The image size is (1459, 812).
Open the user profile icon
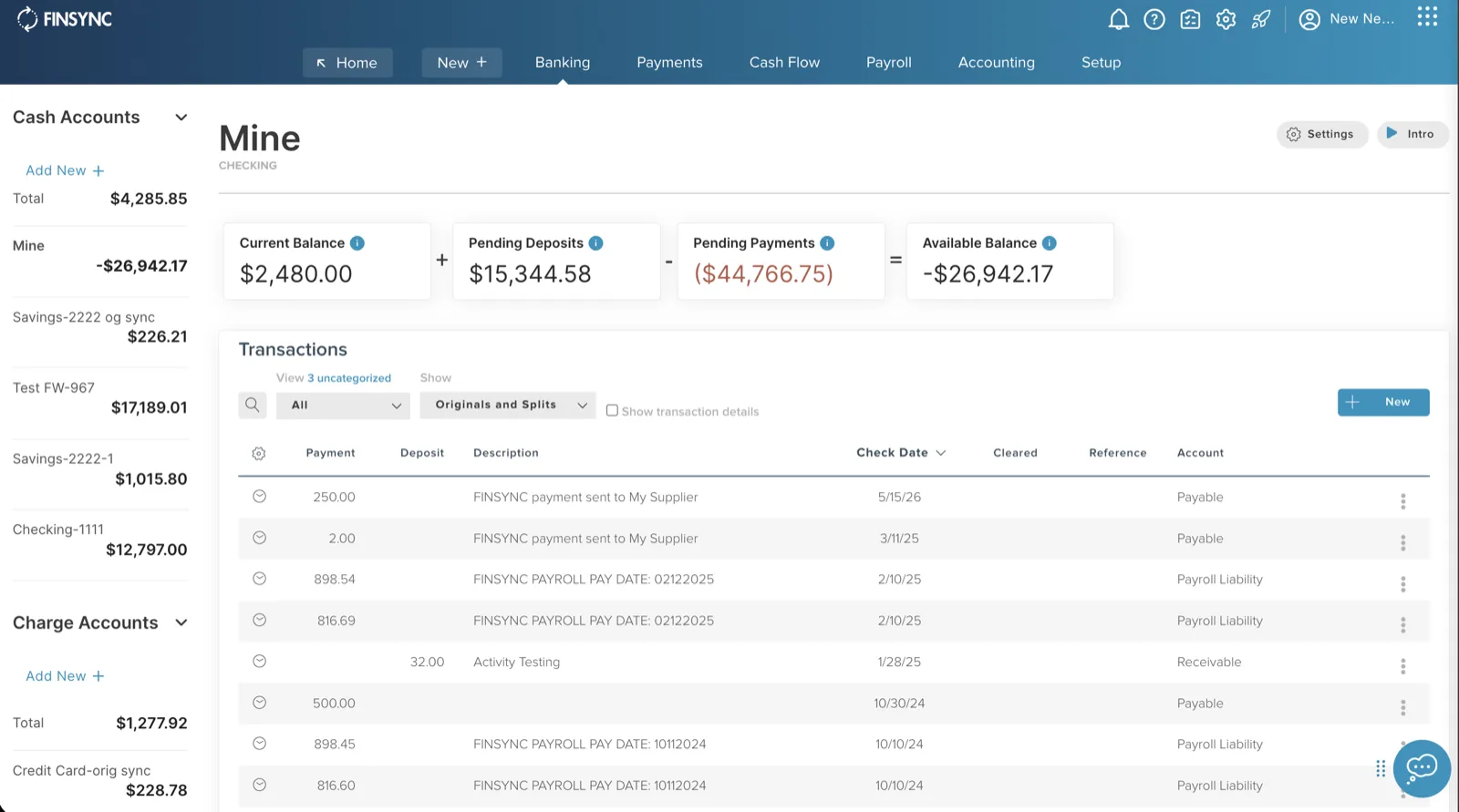(1309, 19)
